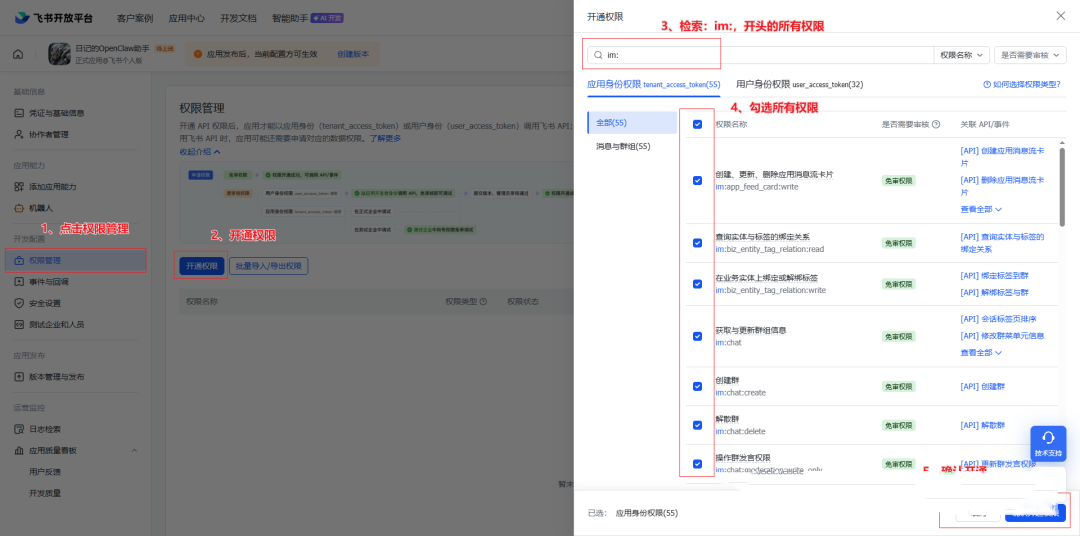Click the orange warning icon in publish notice
Screen dimensions: 1080x536
(198, 54)
